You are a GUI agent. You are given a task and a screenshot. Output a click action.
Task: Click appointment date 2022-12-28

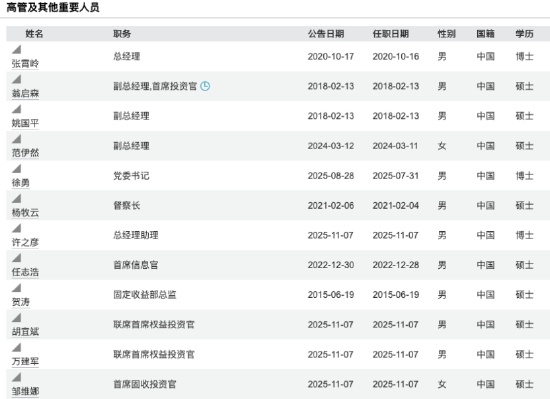coord(396,265)
